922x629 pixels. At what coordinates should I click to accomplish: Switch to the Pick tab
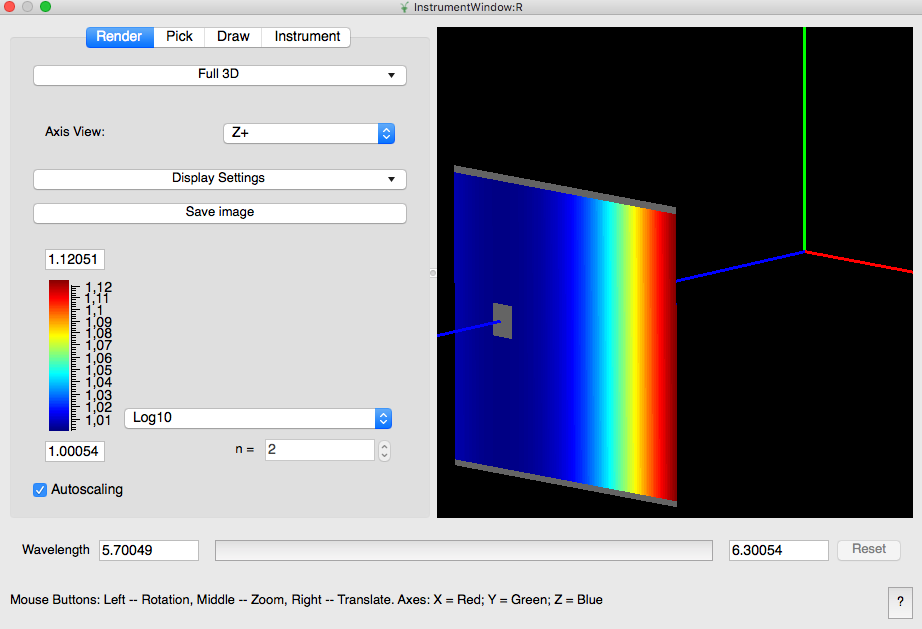pyautogui.click(x=179, y=36)
